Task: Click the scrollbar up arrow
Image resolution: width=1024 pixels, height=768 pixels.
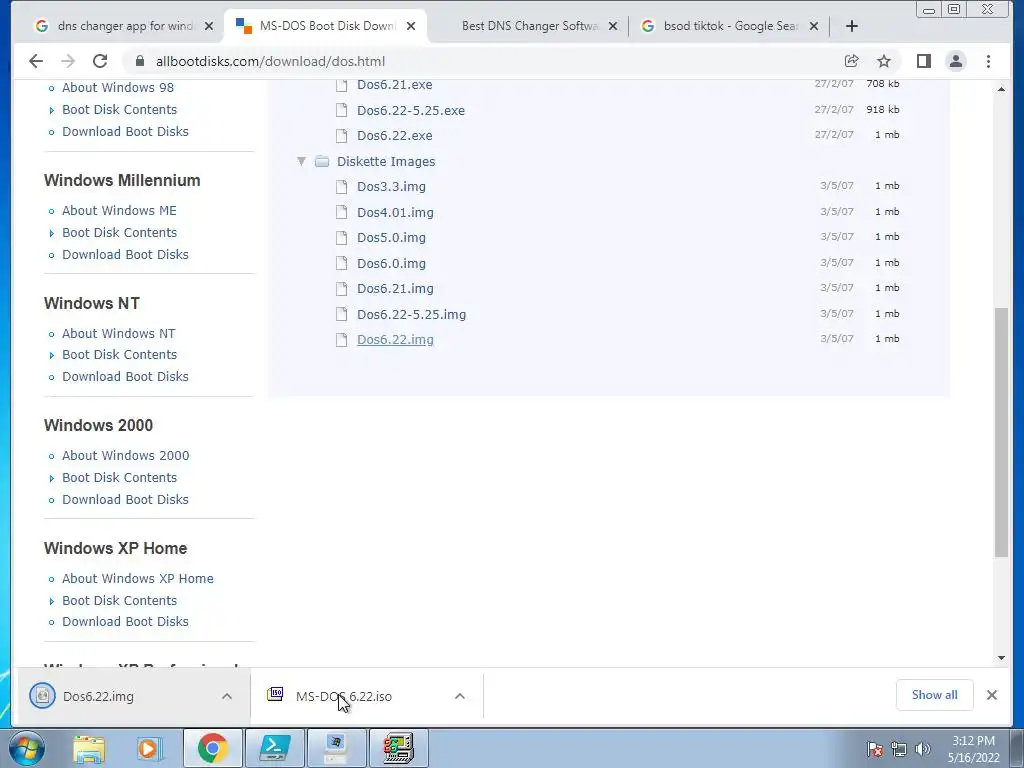Action: [x=1001, y=89]
